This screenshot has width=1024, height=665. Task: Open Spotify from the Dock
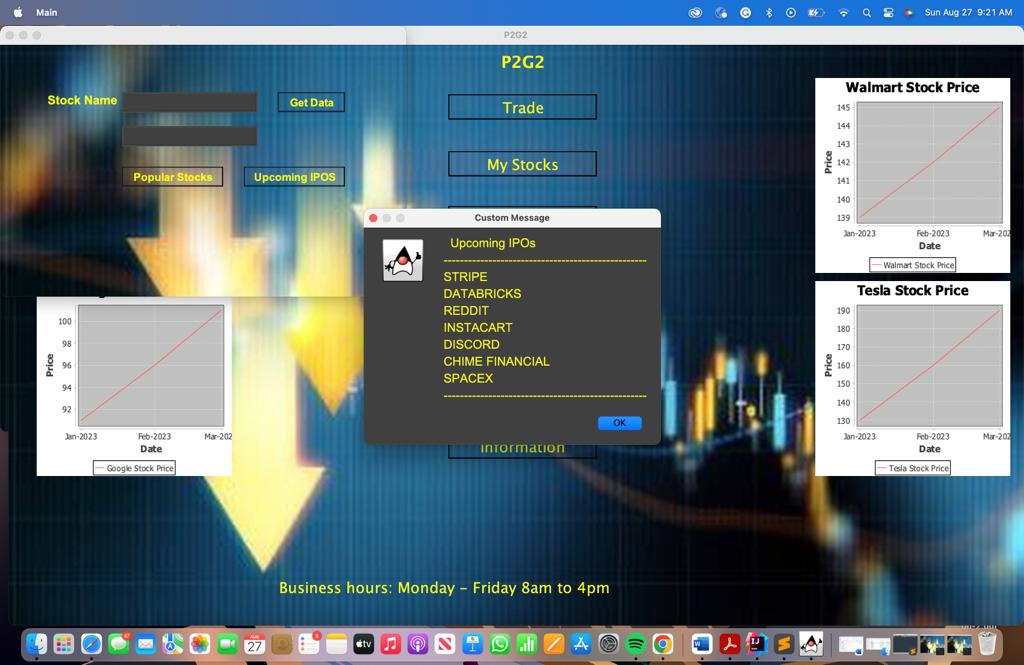[635, 645]
